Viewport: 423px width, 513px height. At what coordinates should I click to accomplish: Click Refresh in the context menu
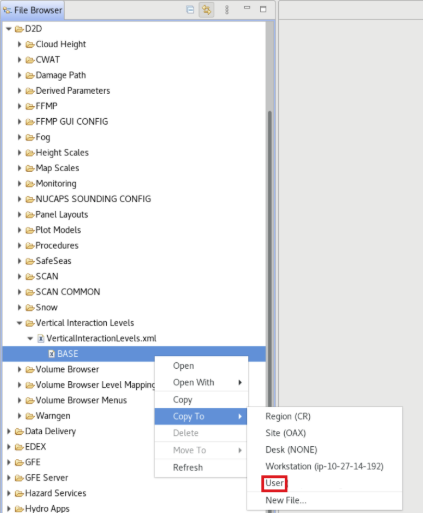click(x=188, y=468)
